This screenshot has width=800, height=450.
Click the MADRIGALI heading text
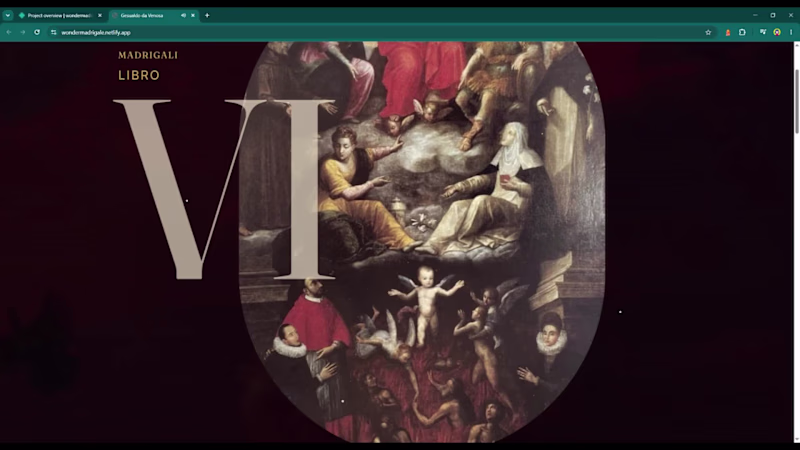(x=148, y=55)
